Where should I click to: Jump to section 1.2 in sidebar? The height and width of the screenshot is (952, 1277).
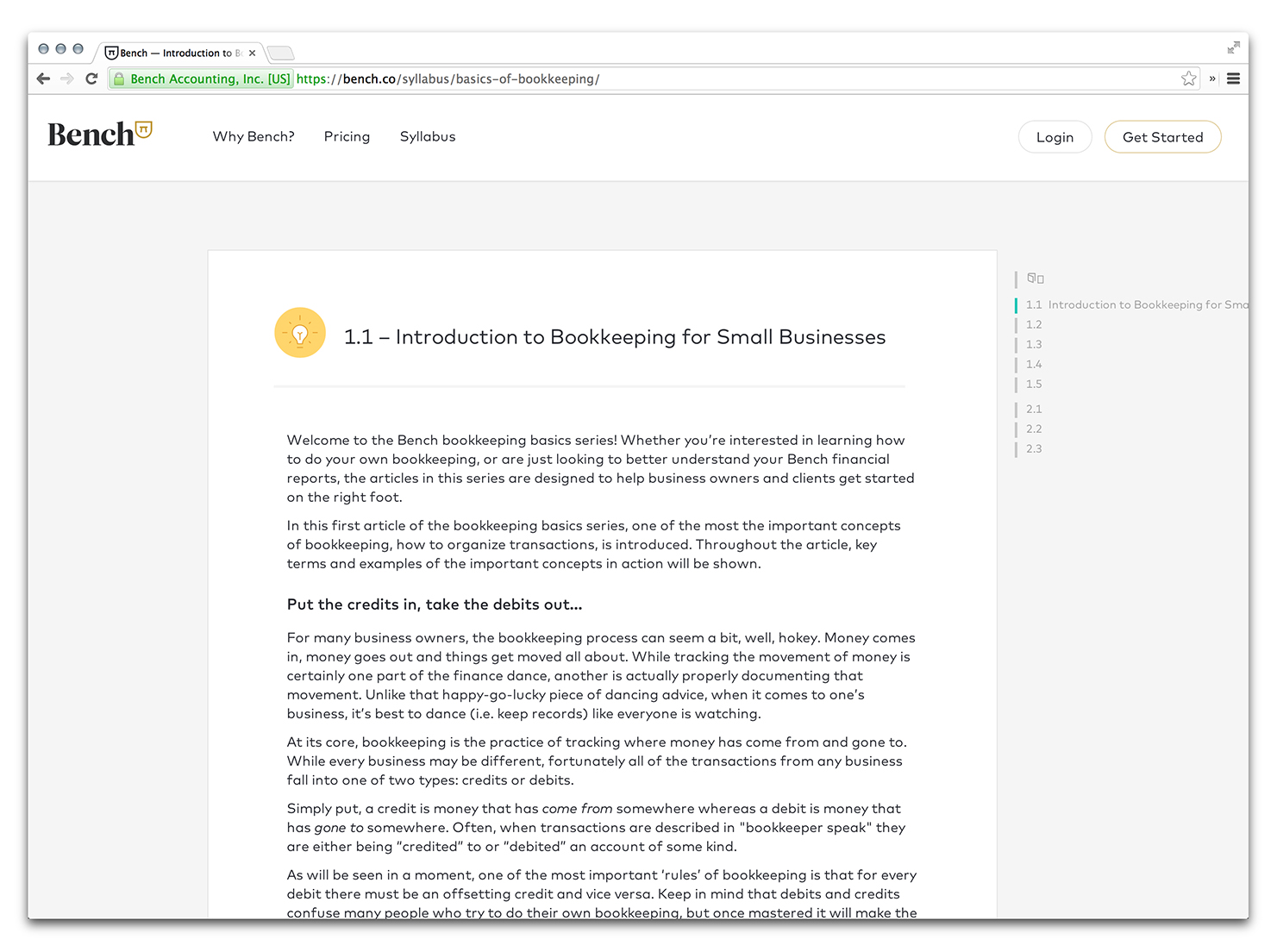1034,324
